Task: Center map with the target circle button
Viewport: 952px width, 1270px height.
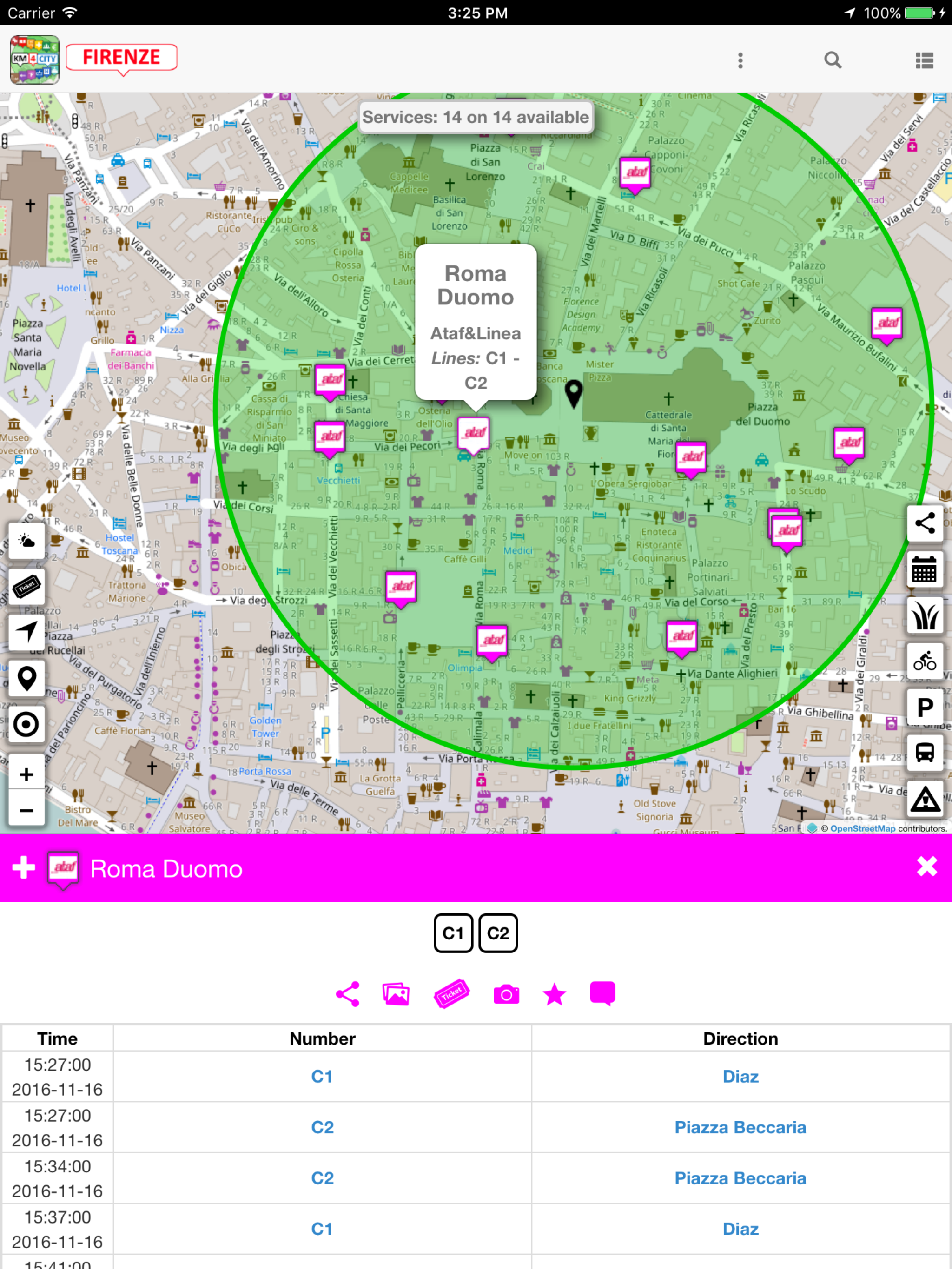Action: click(26, 724)
